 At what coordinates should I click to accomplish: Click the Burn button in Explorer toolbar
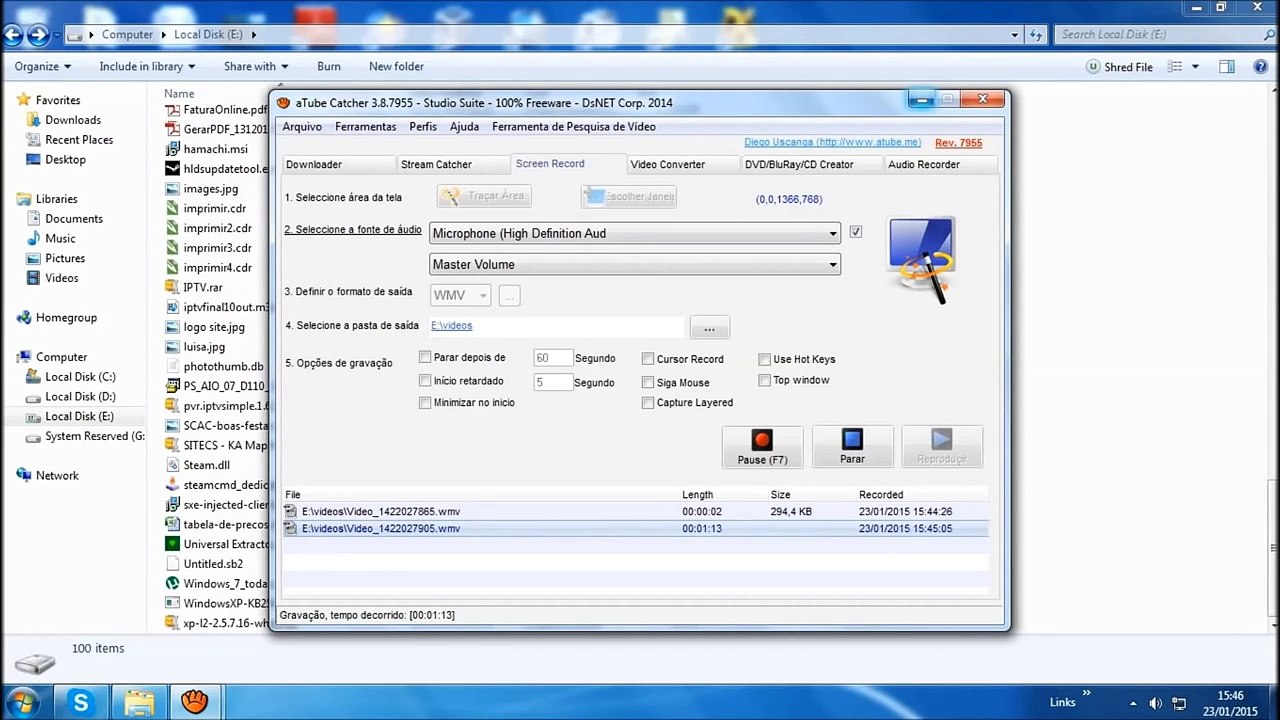329,67
